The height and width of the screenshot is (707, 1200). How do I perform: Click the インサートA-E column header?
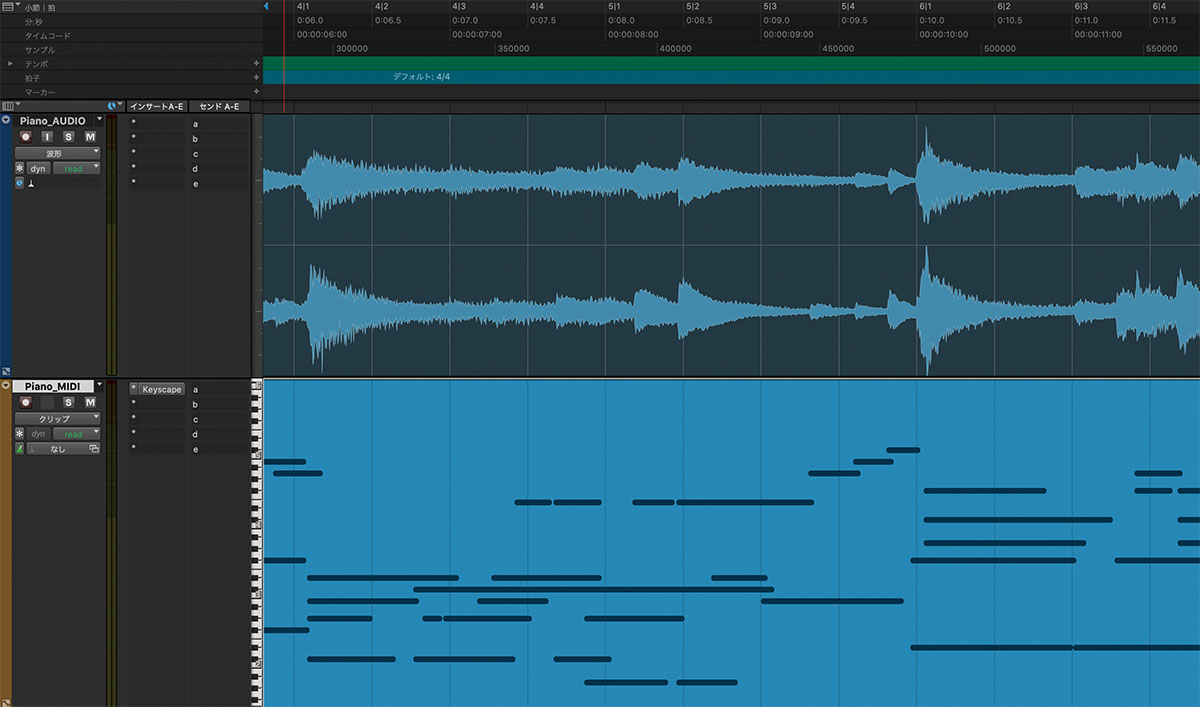point(157,106)
